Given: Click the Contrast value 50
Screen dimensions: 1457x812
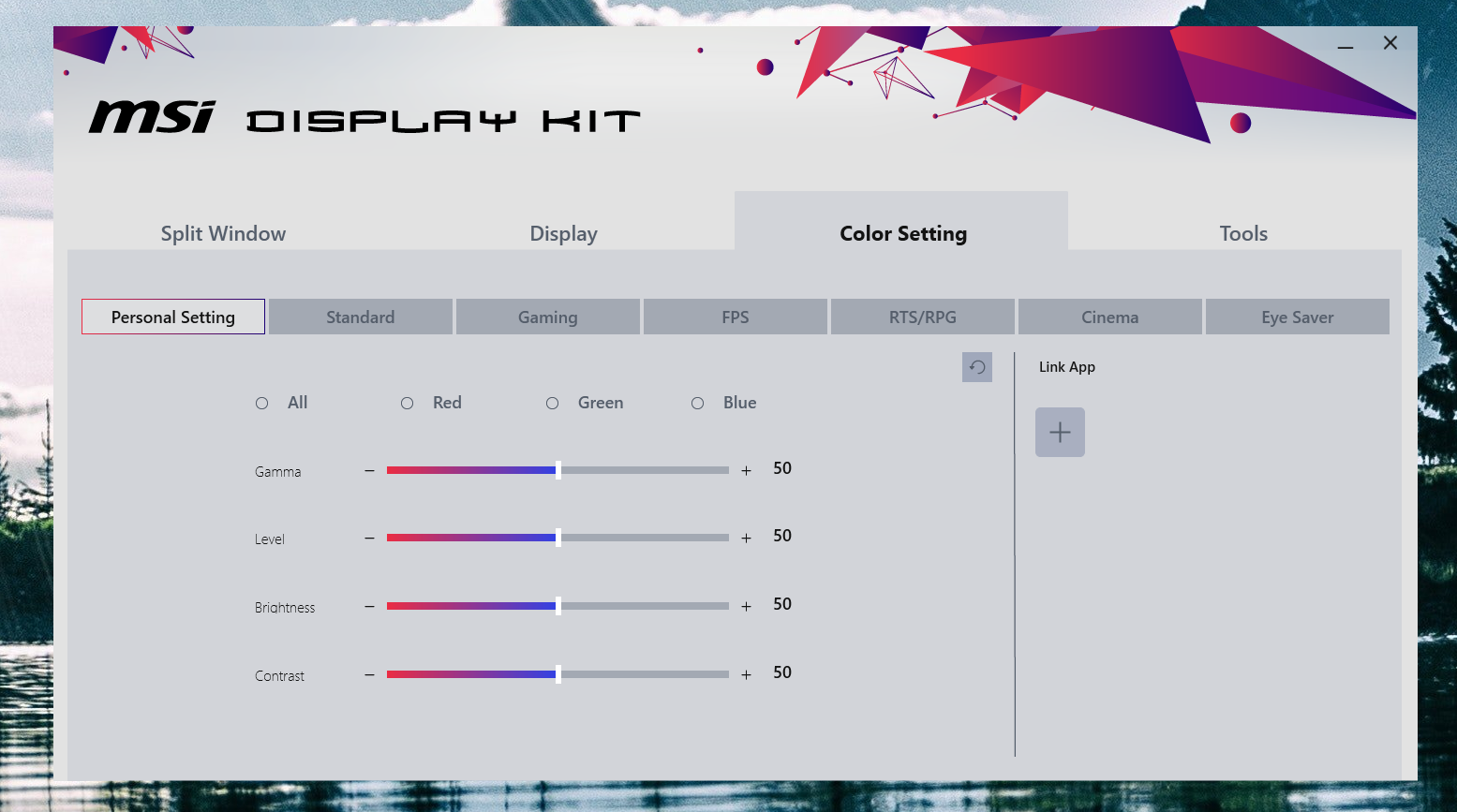Looking at the screenshot, I should [782, 672].
